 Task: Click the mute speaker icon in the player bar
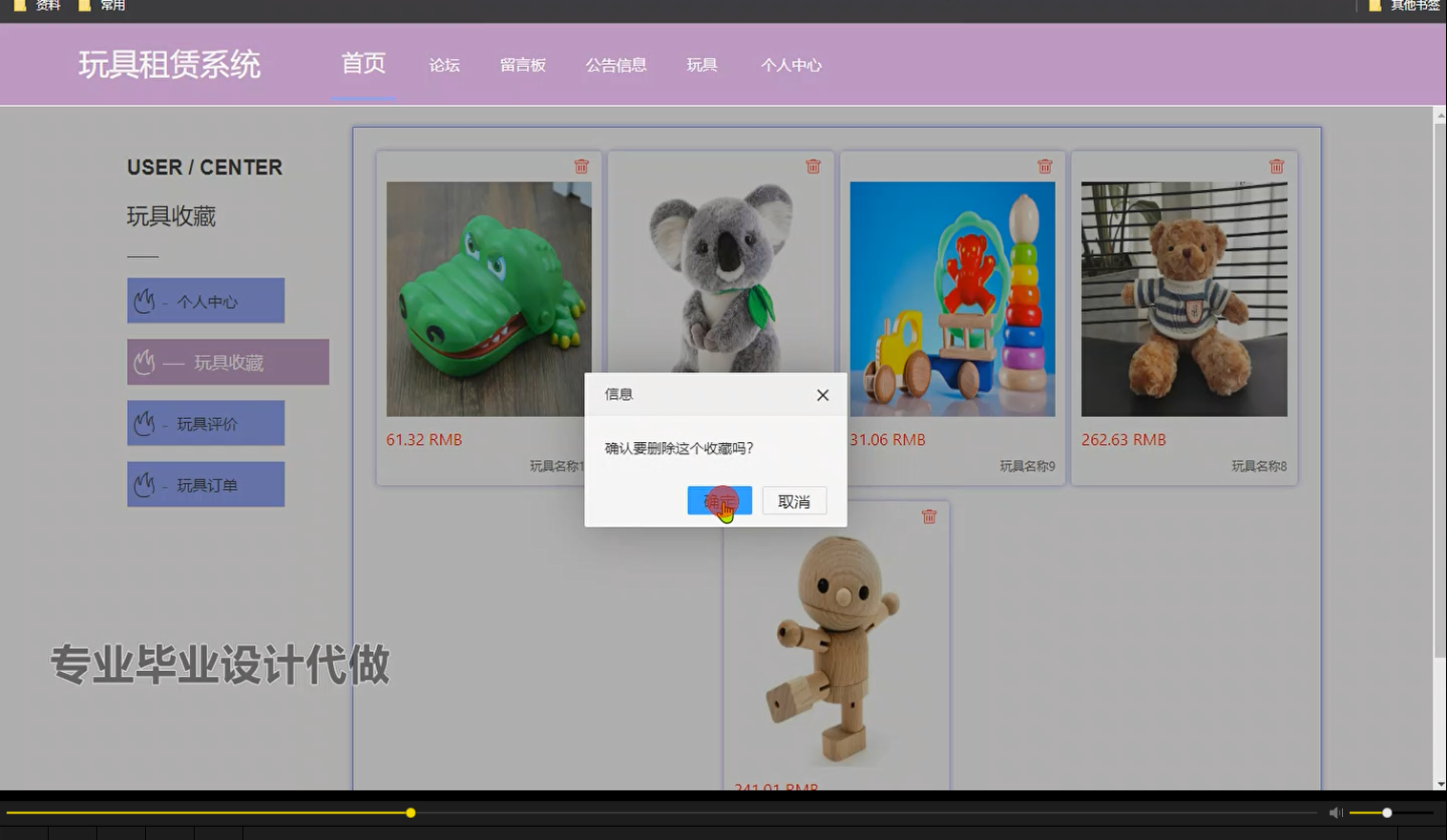1335,812
